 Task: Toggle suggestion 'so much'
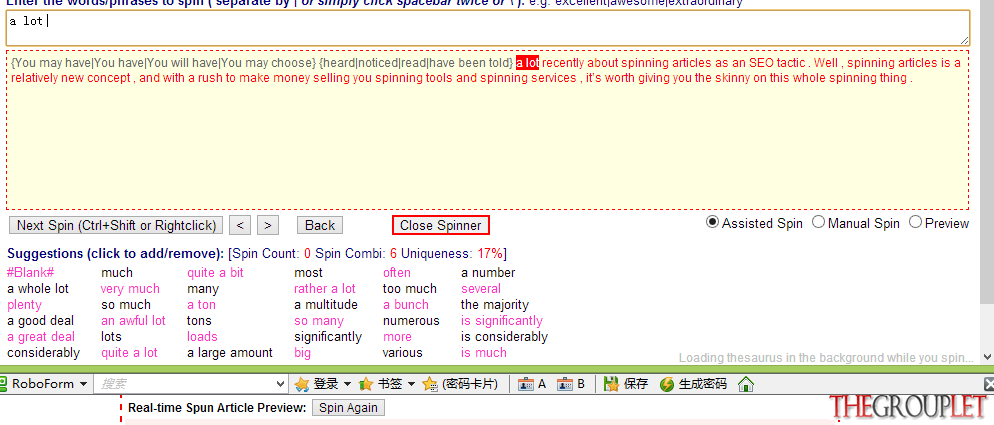[126, 304]
